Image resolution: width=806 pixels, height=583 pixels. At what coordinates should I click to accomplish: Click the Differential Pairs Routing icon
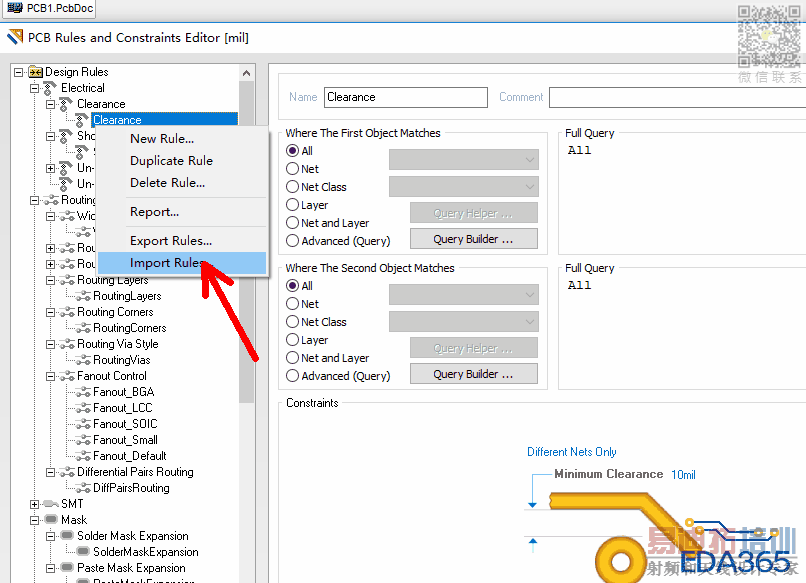pyautogui.click(x=67, y=472)
